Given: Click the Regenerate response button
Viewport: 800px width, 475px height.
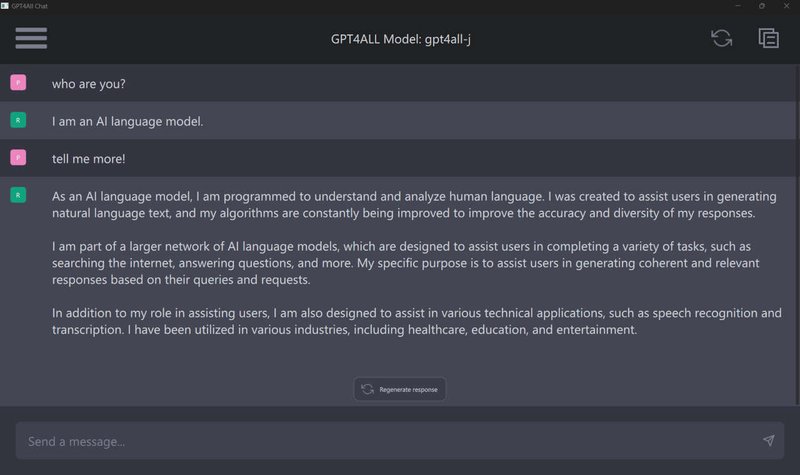Looking at the screenshot, I should 400,389.
